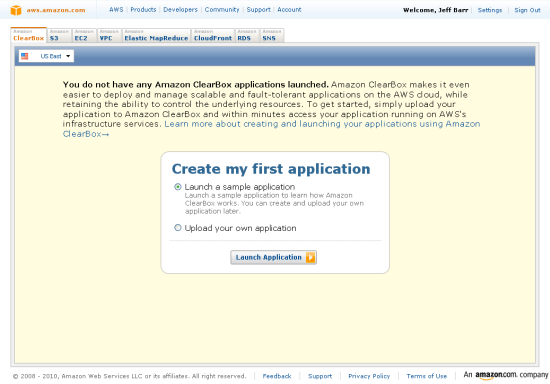Open the Terms of Use link
550x384 pixels.
tap(427, 376)
